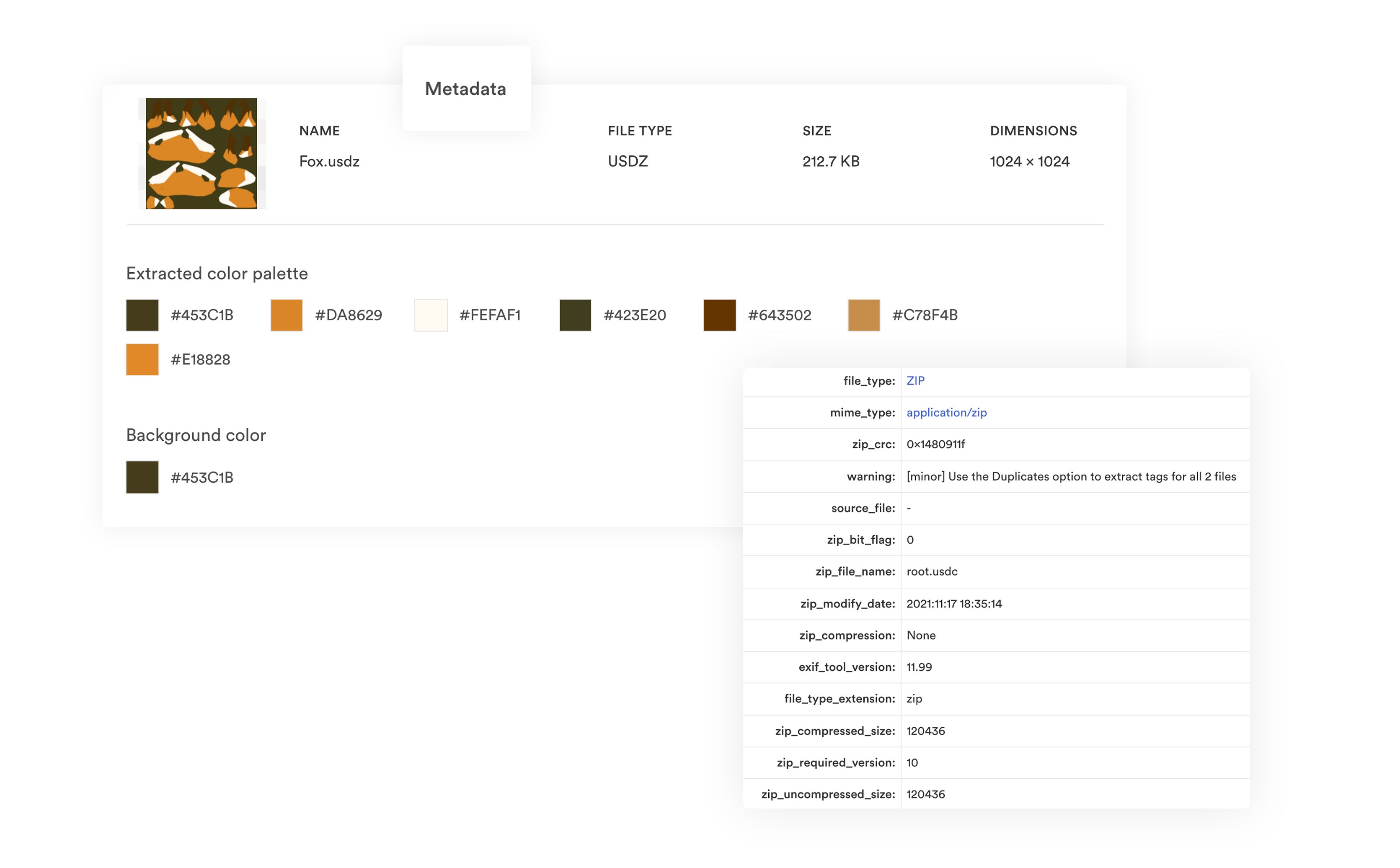Screen dimensions: 1400x868
Task: Click the #643502 hex code text
Action: [x=780, y=315]
